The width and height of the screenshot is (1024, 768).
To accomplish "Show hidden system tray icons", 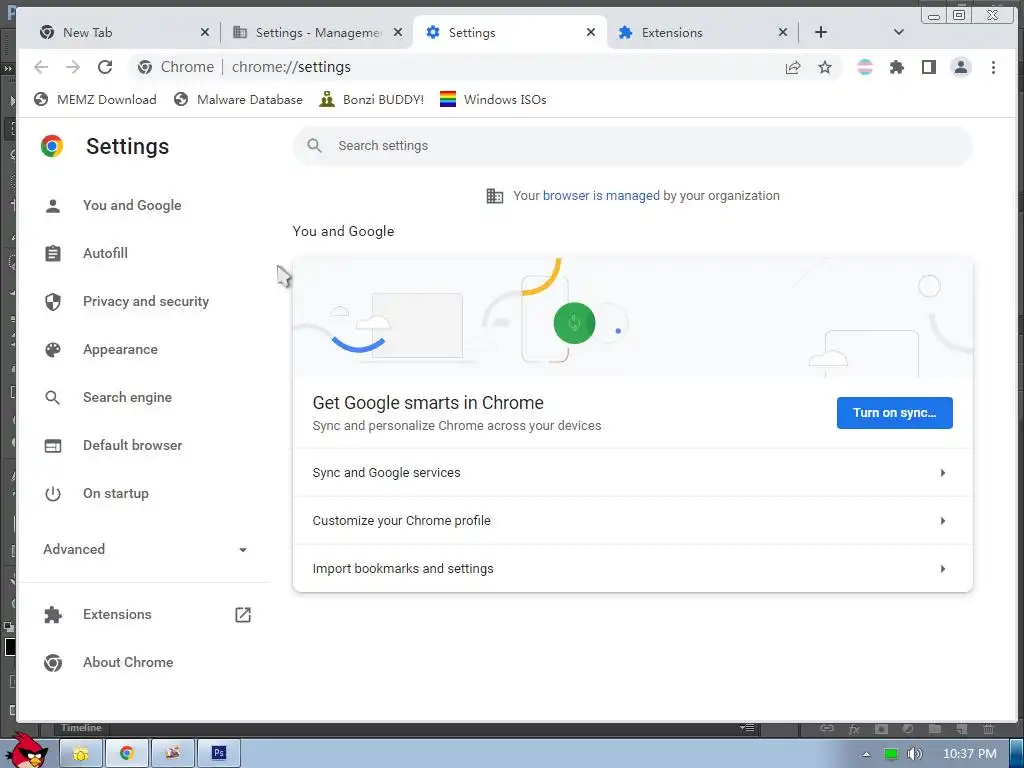I will pos(866,754).
